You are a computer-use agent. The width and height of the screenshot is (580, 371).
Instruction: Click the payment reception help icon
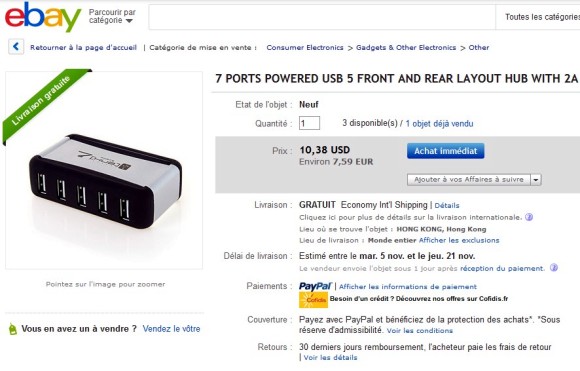click(553, 268)
